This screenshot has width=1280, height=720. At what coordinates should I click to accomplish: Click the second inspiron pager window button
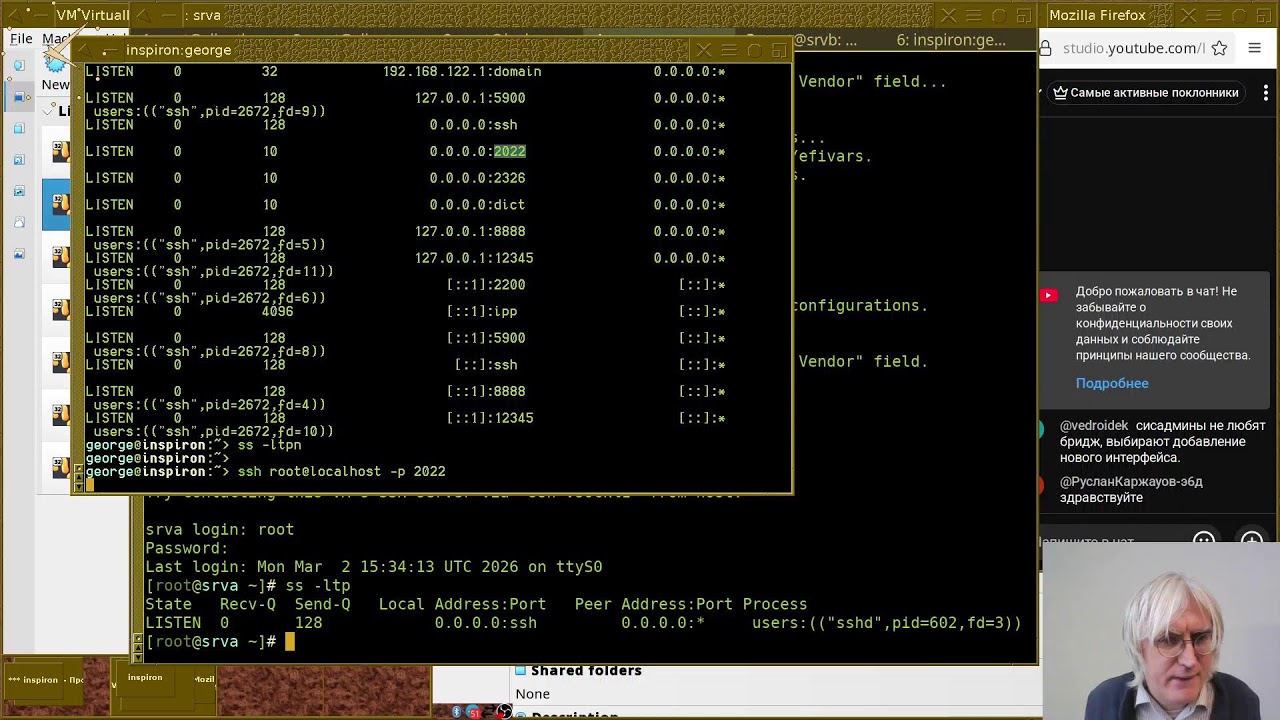145,678
